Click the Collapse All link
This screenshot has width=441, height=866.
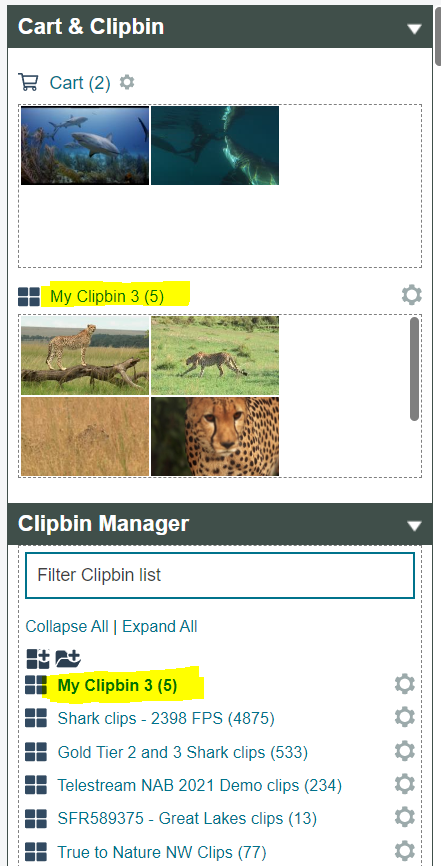[x=67, y=626]
